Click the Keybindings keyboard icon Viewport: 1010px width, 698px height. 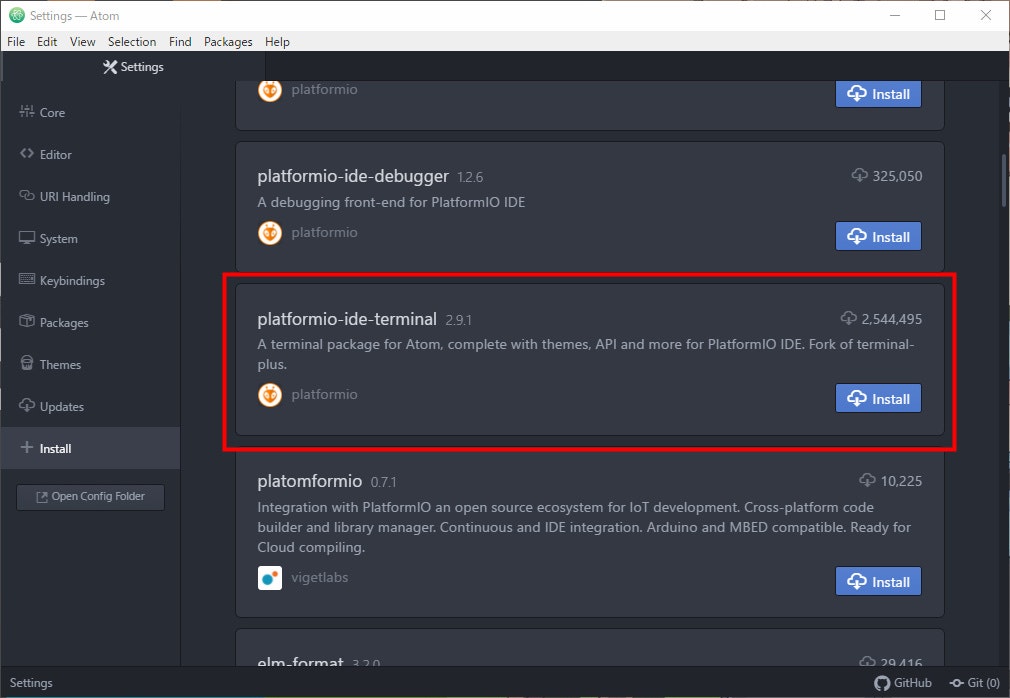click(x=26, y=279)
